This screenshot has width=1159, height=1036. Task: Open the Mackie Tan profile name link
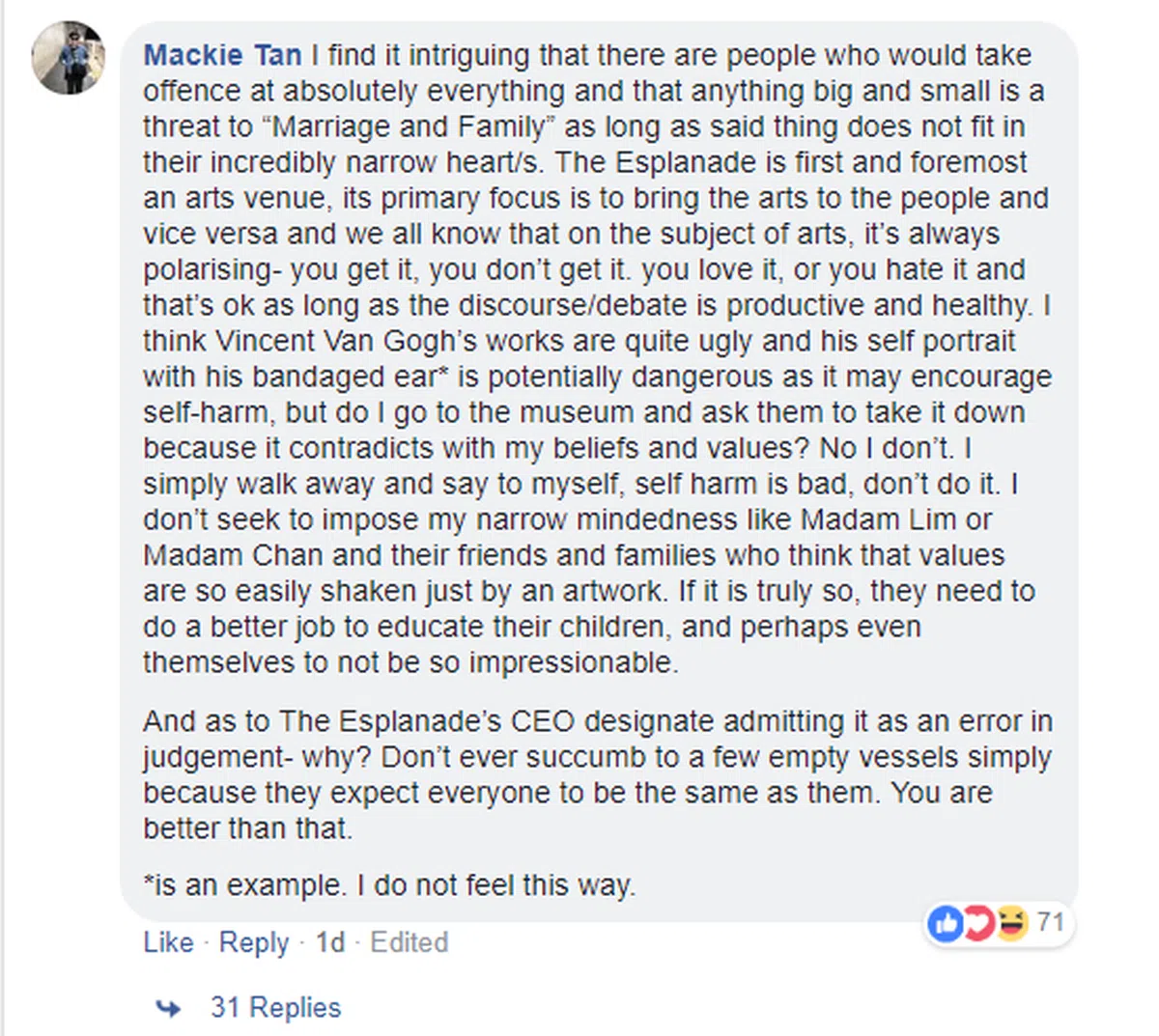click(222, 55)
